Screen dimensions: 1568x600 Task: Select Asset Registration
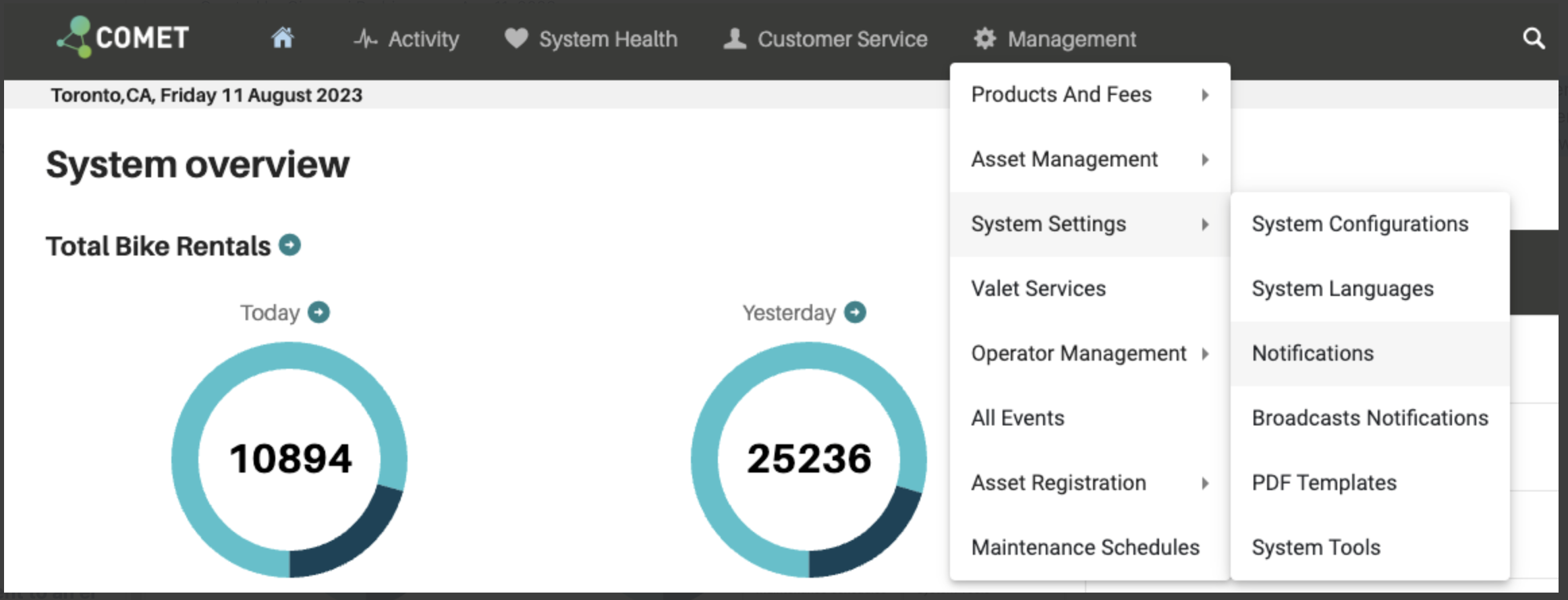tap(1090, 483)
